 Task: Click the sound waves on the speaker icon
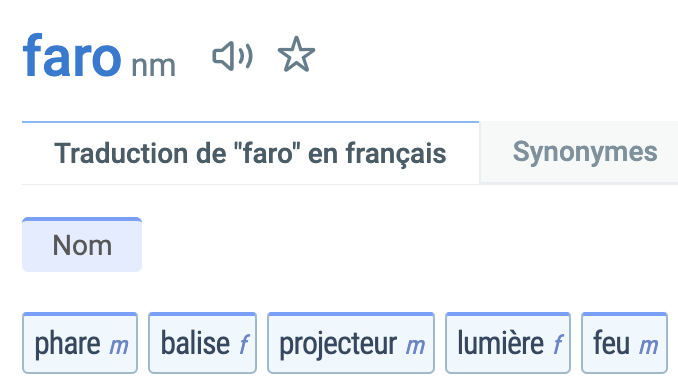[246, 56]
